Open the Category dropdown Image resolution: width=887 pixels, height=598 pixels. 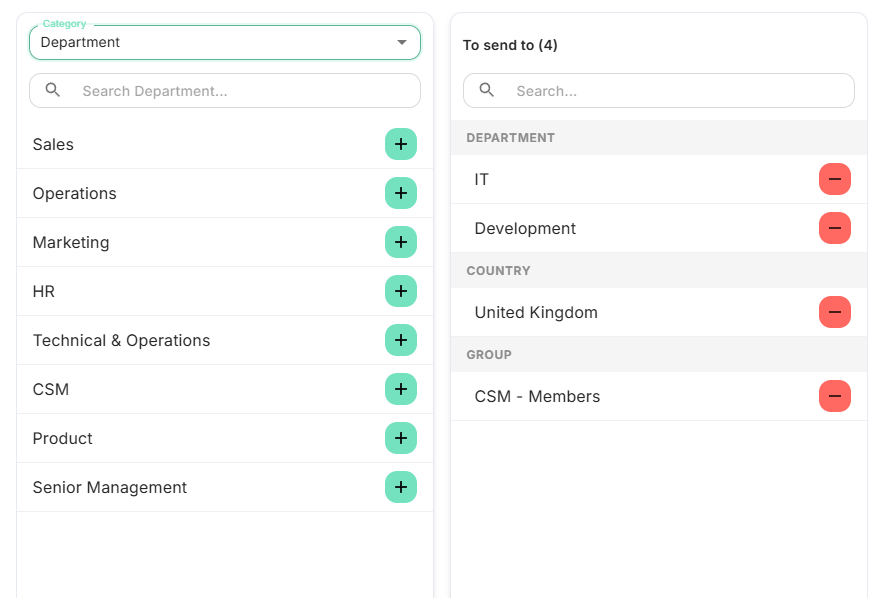click(x=225, y=43)
